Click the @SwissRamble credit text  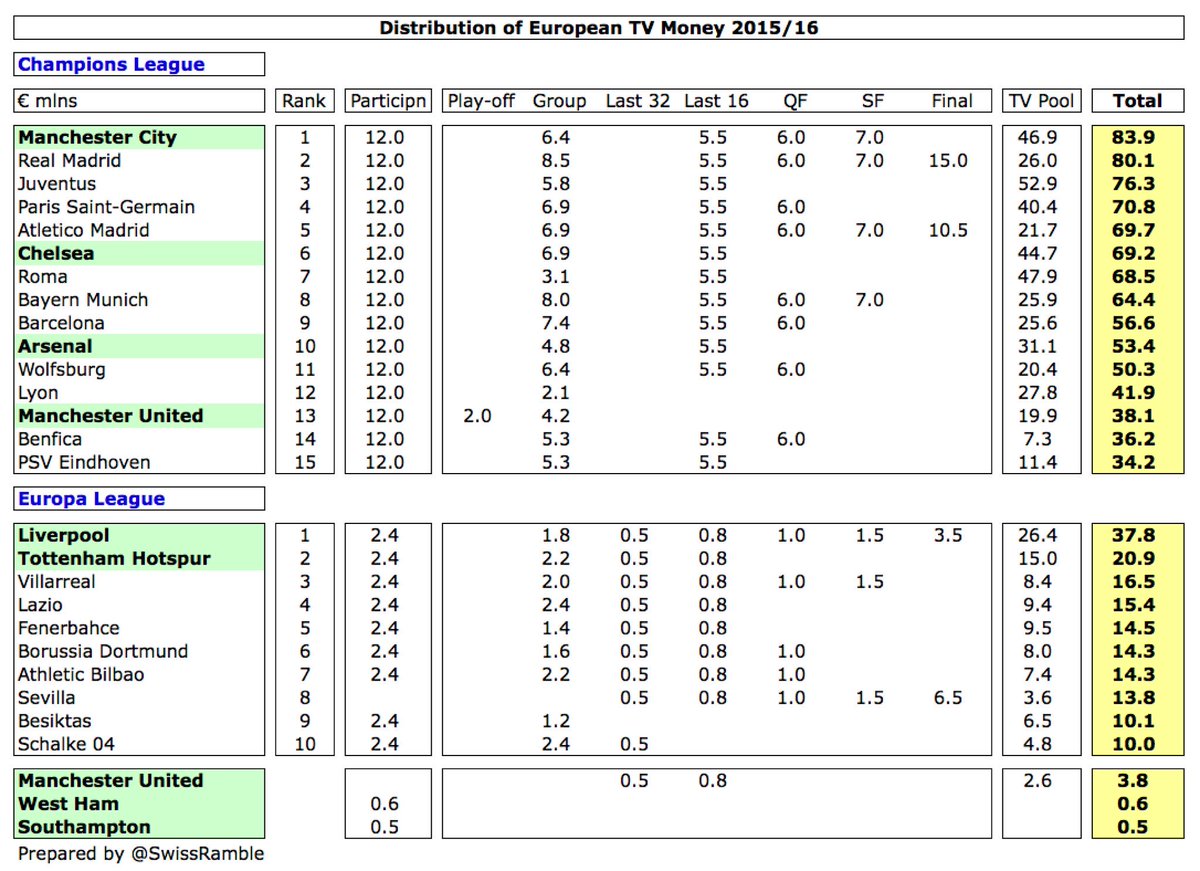tap(141, 853)
